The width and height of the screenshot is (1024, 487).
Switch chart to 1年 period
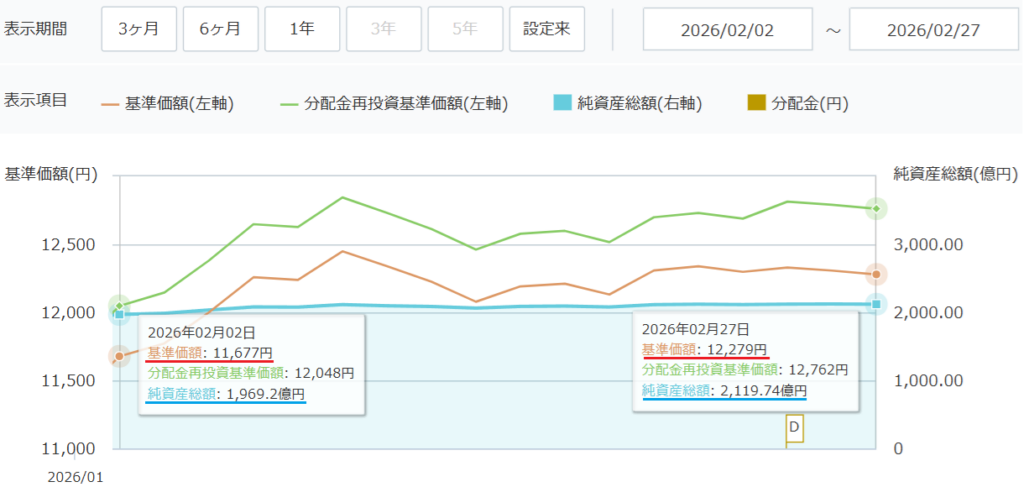click(x=301, y=29)
